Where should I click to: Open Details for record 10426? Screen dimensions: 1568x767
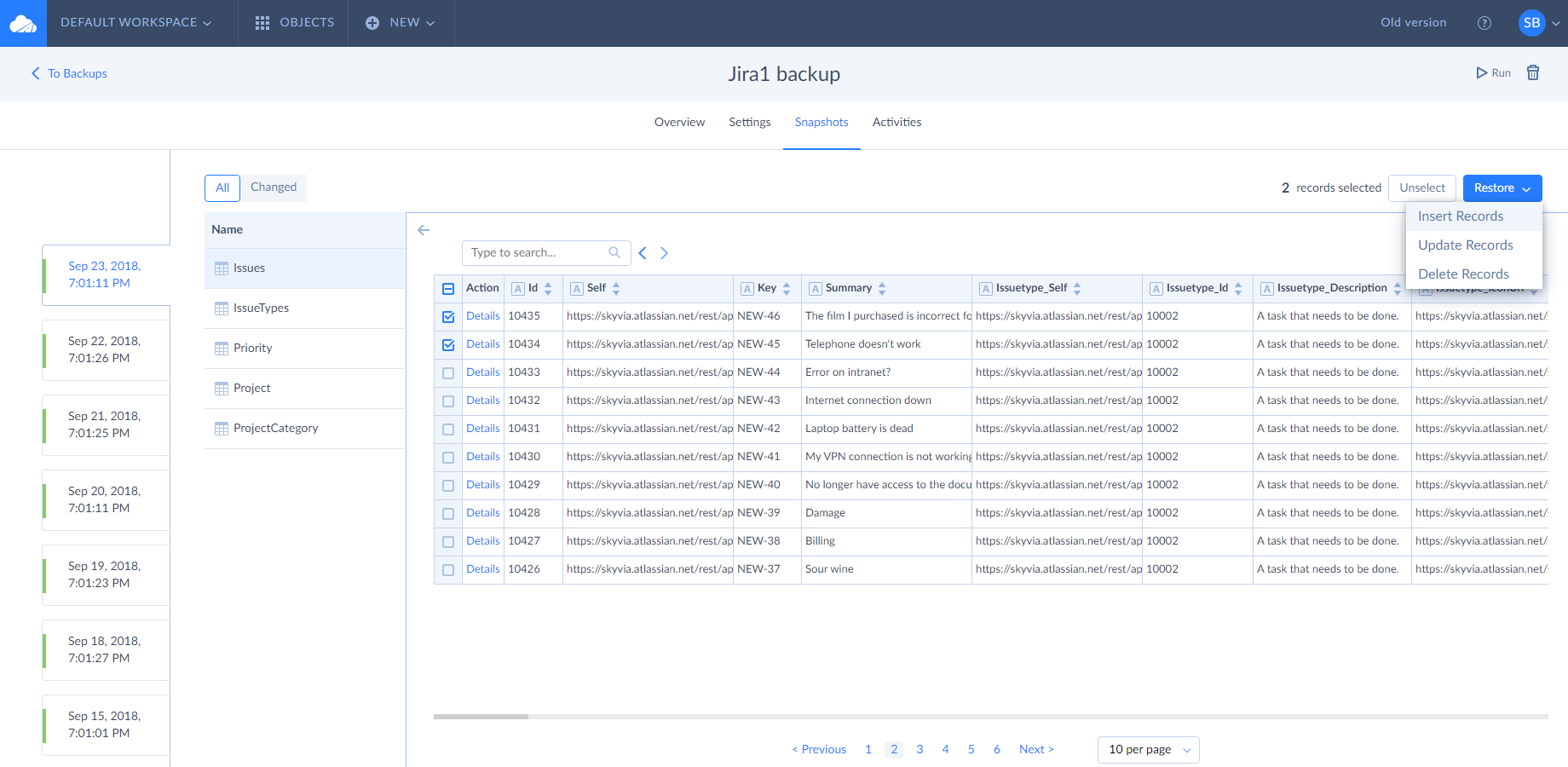[x=483, y=569]
